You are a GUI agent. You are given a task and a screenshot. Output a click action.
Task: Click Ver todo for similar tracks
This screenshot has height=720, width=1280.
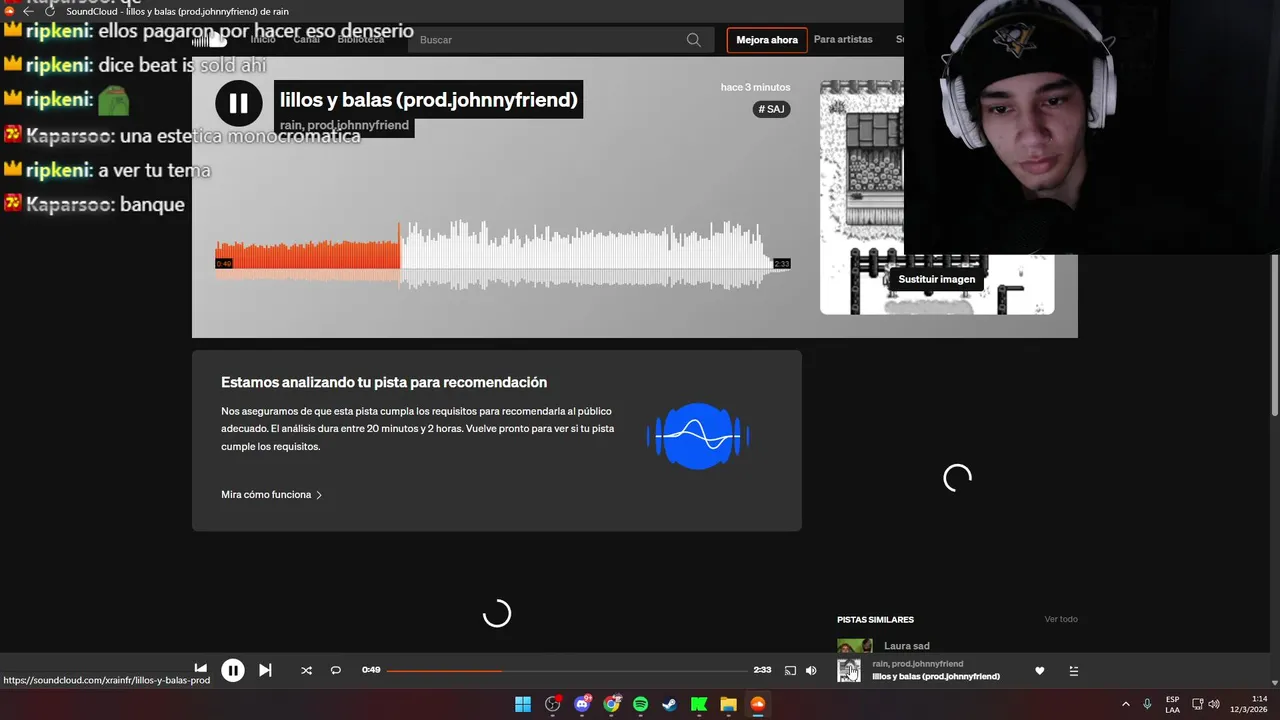(x=1061, y=619)
